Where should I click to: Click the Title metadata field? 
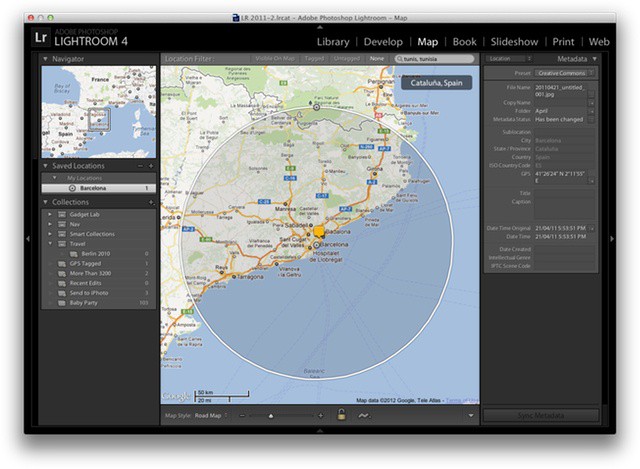click(564, 193)
